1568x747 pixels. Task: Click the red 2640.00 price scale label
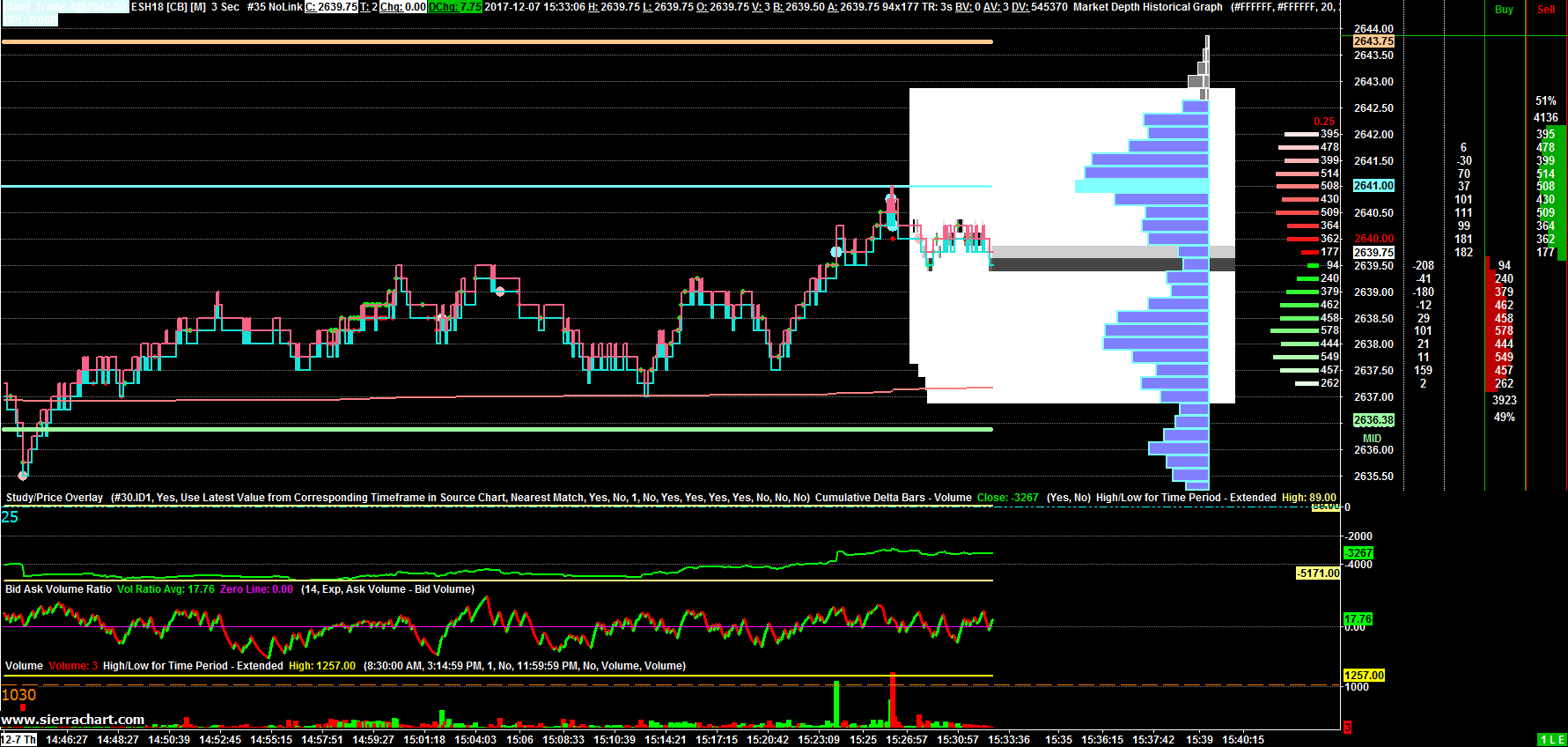(1373, 239)
